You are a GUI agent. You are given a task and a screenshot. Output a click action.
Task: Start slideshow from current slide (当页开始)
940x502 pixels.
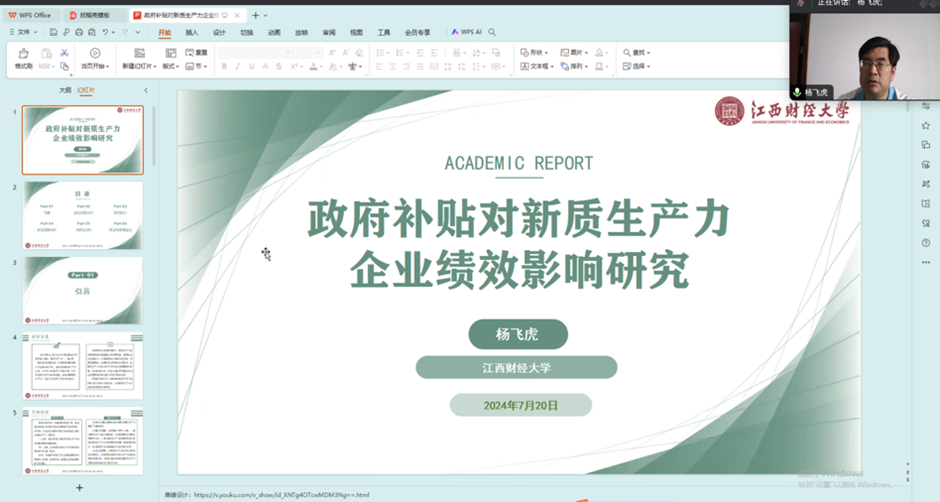click(94, 58)
